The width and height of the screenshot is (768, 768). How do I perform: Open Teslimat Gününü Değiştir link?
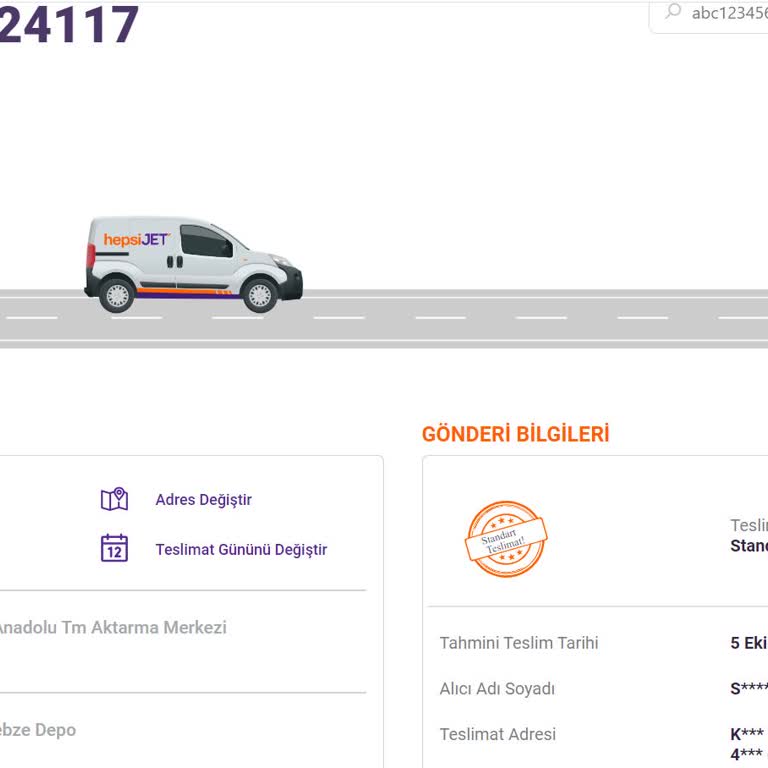[241, 550]
